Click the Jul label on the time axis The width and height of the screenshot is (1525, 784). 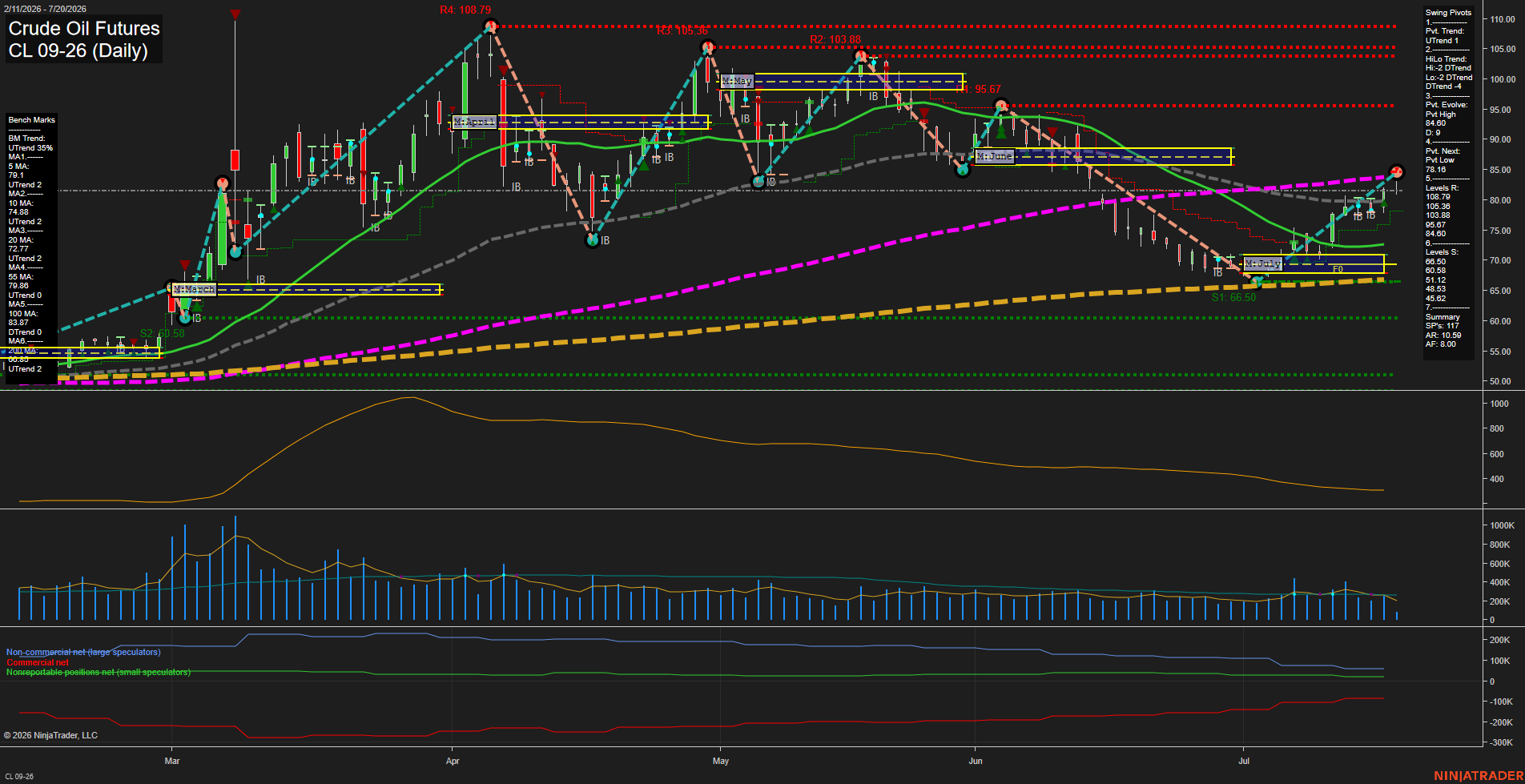(1244, 761)
